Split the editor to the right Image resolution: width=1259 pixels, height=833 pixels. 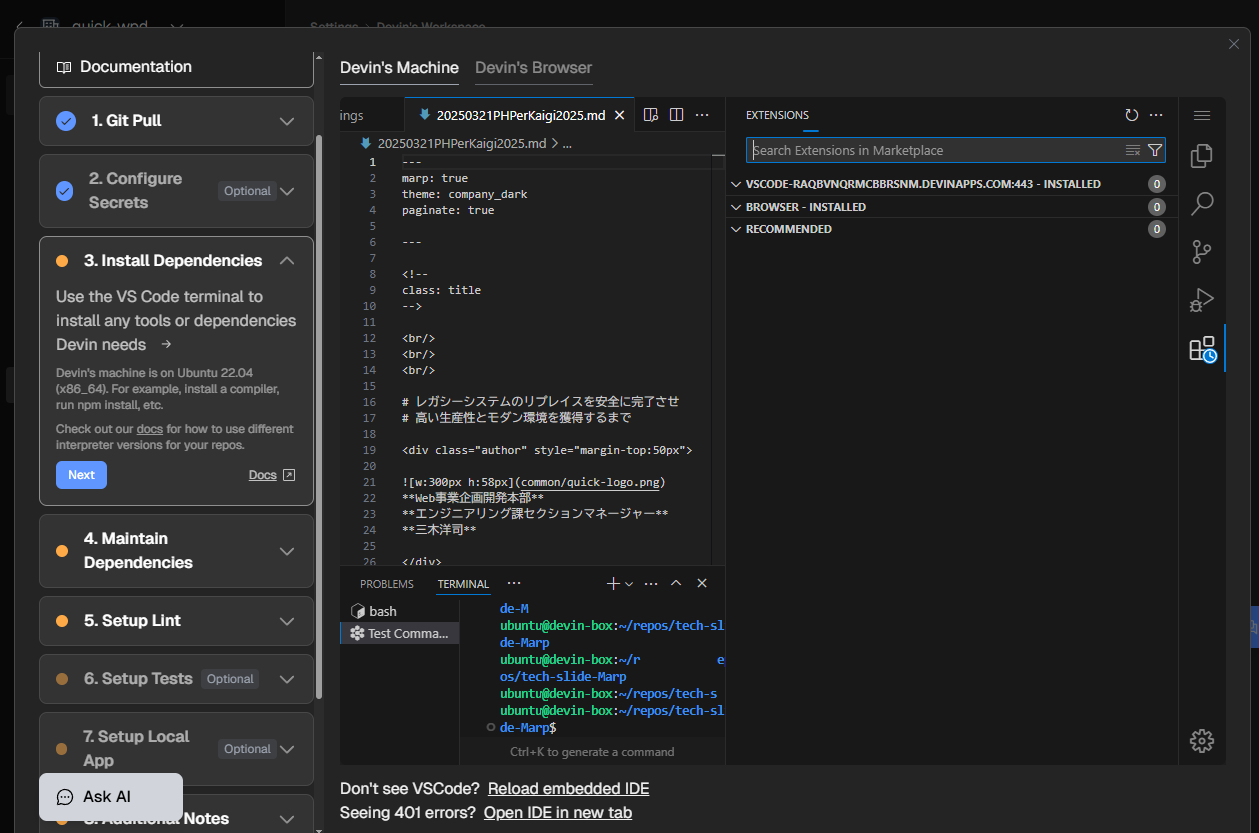click(x=676, y=115)
